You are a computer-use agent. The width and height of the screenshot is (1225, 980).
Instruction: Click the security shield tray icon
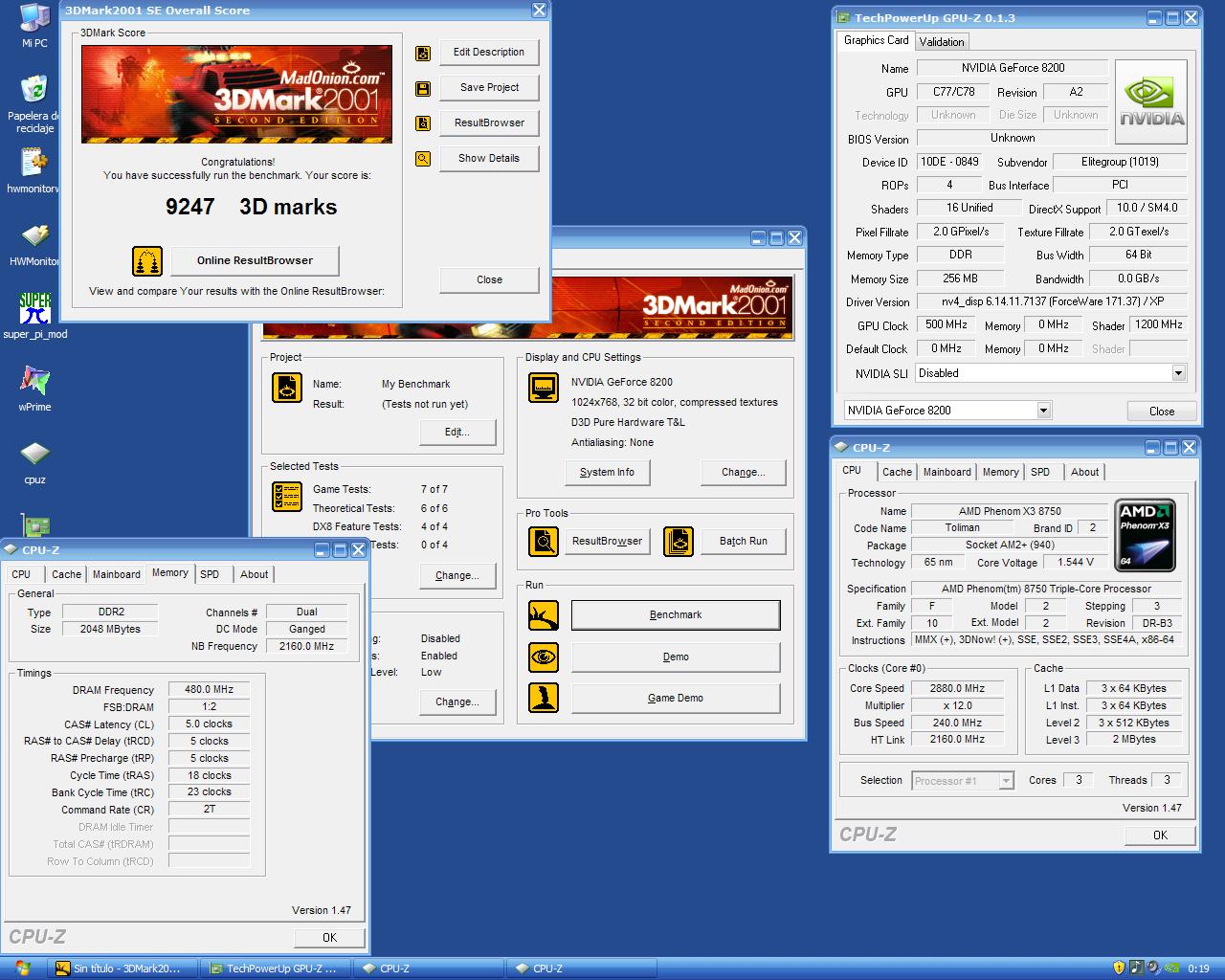point(1119,968)
